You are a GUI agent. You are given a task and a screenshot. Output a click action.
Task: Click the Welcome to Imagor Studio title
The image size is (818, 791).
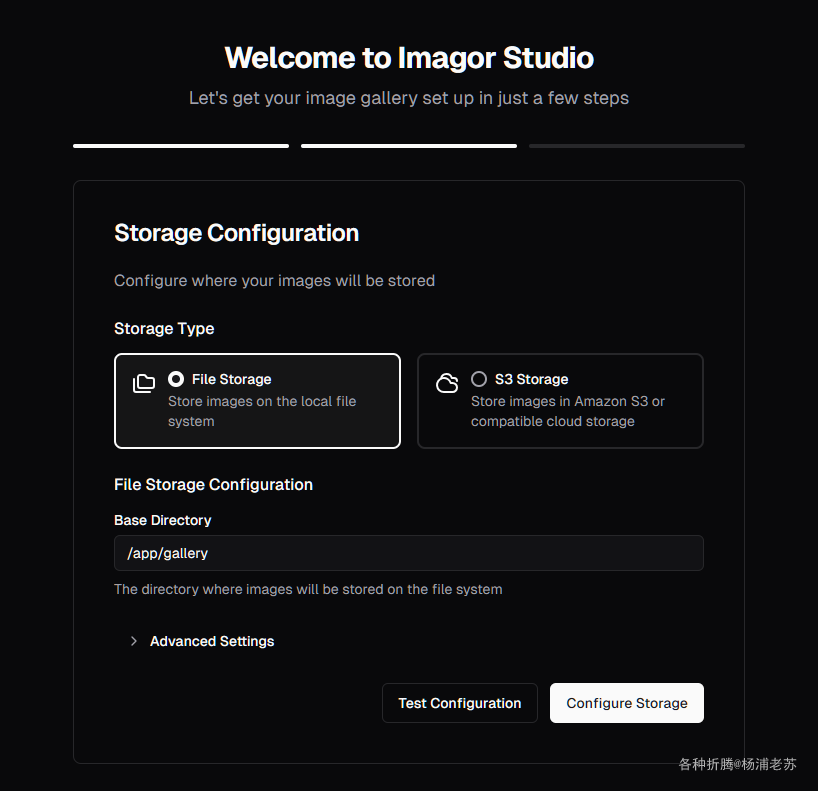click(409, 58)
